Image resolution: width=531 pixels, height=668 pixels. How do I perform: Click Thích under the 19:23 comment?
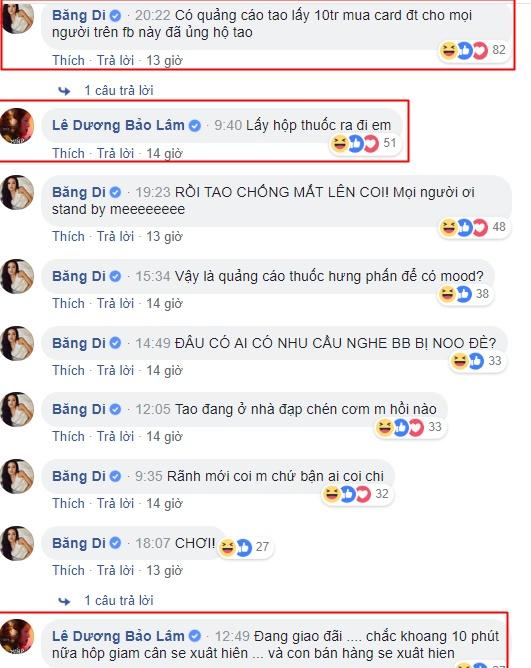pos(68,236)
